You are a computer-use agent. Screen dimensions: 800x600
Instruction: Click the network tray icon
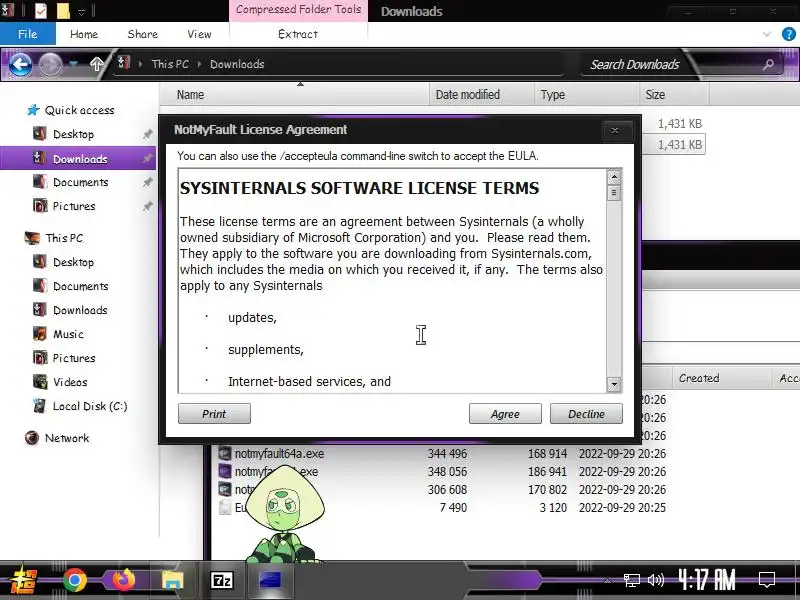point(632,580)
